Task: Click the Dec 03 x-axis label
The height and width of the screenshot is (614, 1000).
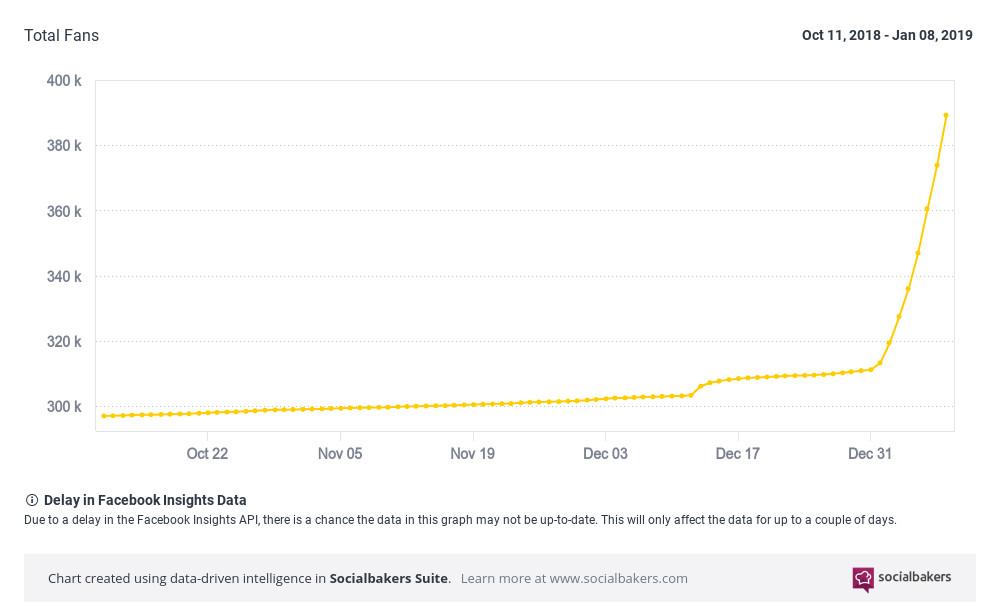Action: pos(605,453)
